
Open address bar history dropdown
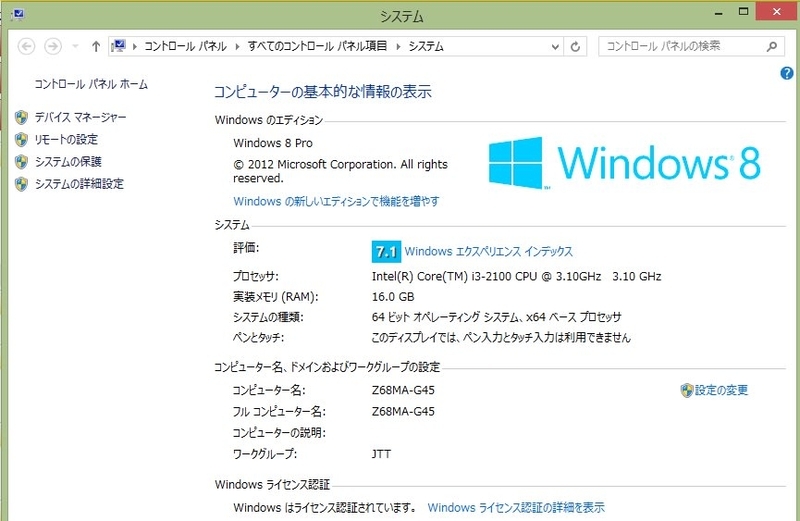coord(555,46)
